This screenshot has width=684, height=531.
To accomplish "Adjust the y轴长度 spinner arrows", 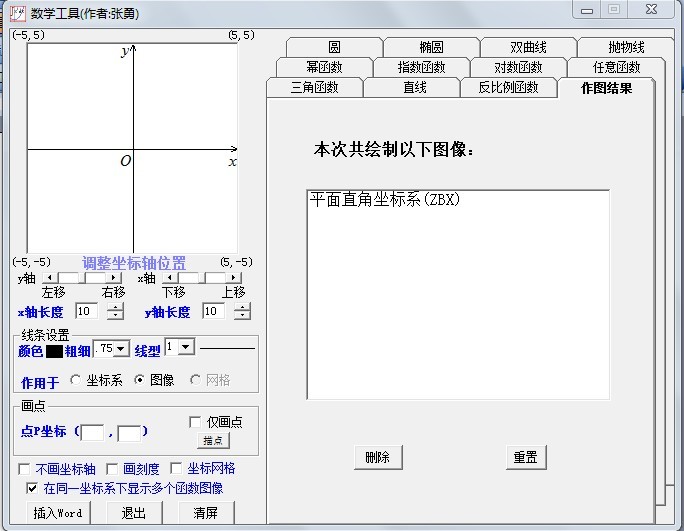I will pos(242,312).
